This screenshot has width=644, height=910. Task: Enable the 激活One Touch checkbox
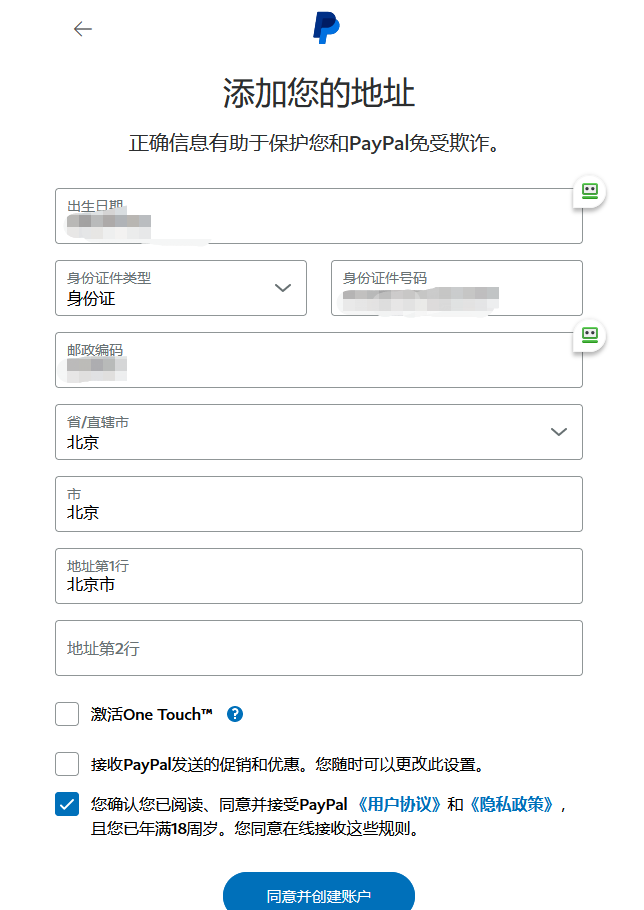[67, 714]
